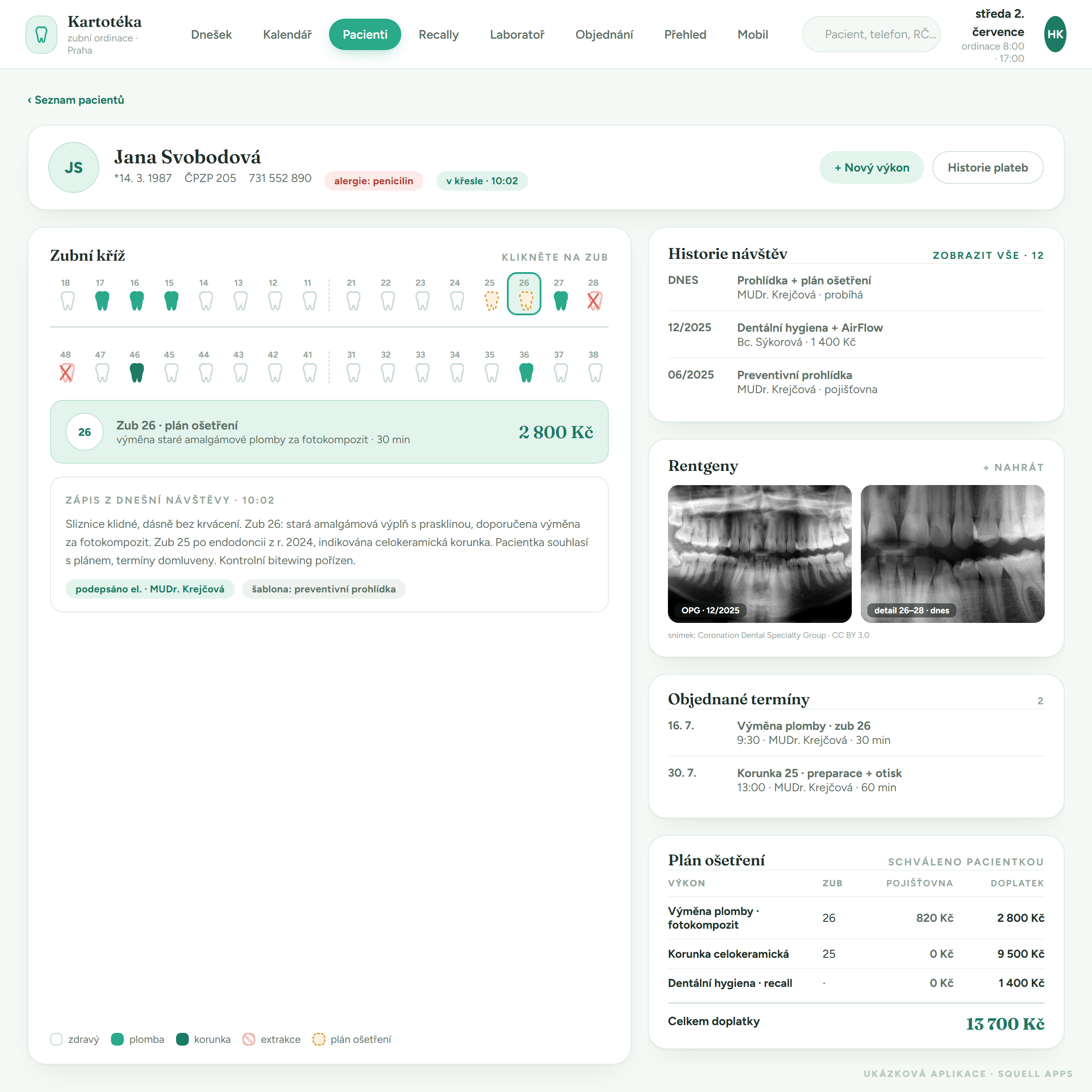Viewport: 1092px width, 1092px height.
Task: Select extracted tooth 28 icon
Action: tap(595, 301)
